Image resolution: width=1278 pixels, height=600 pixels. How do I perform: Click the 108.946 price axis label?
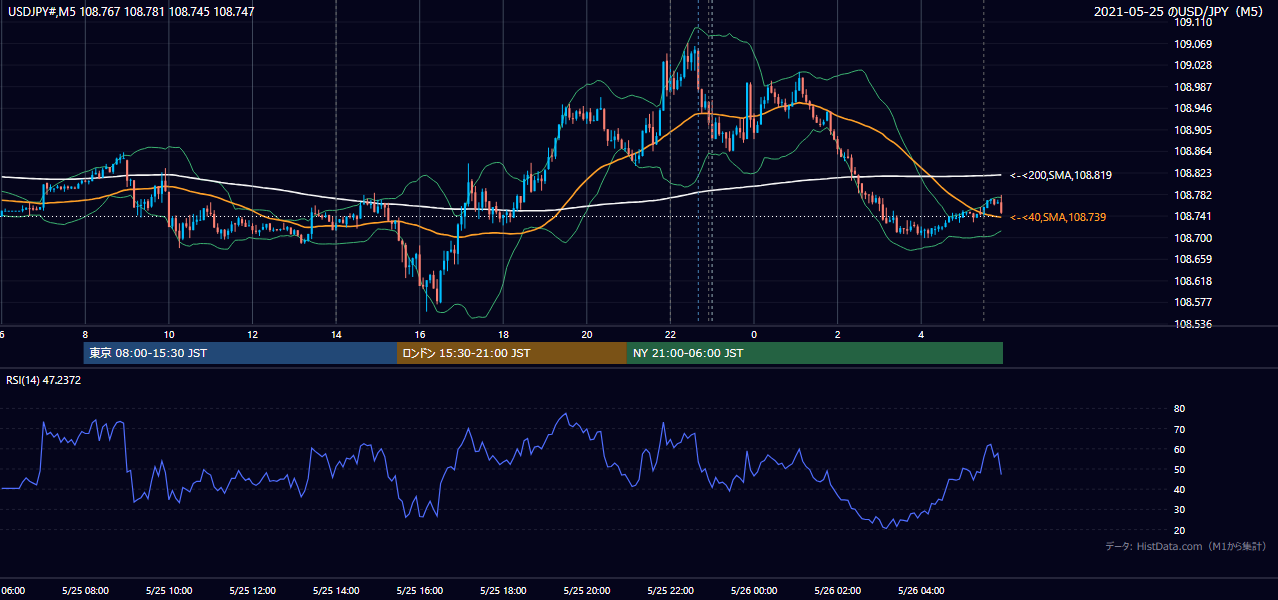coord(1194,109)
